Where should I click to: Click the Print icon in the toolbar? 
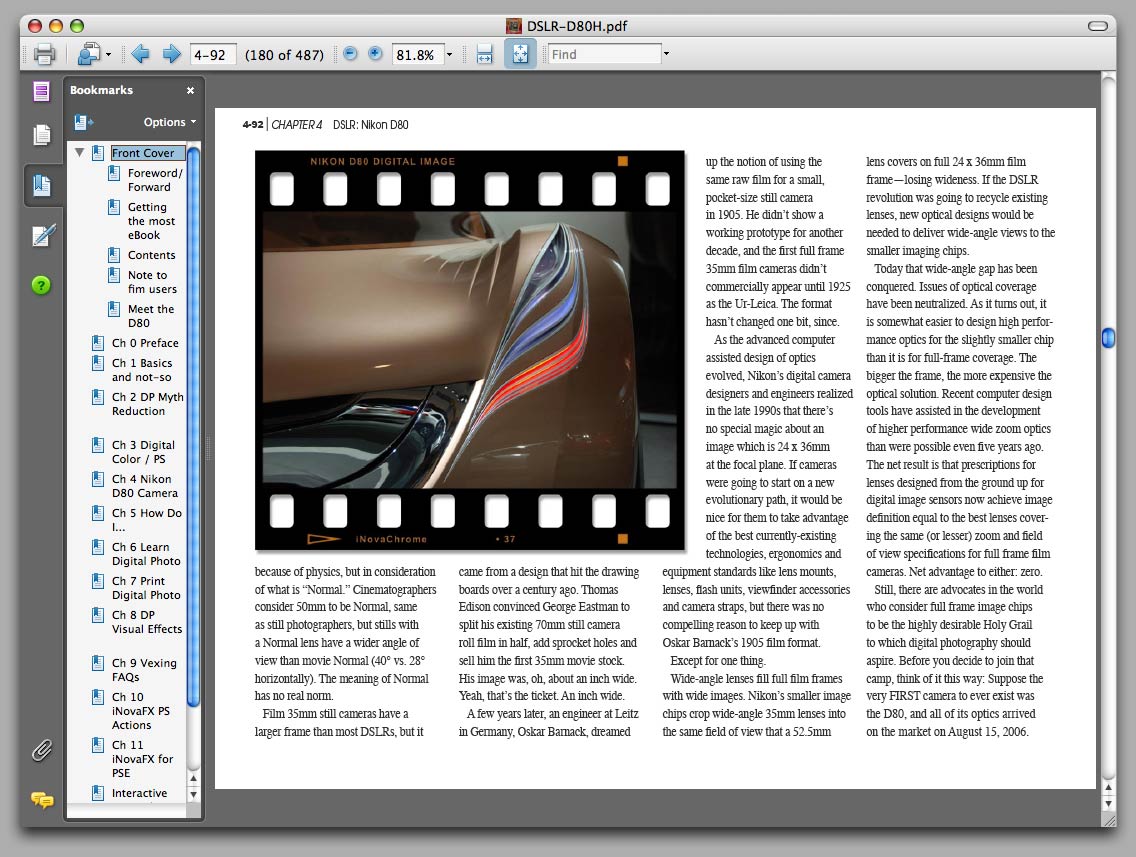[45, 54]
